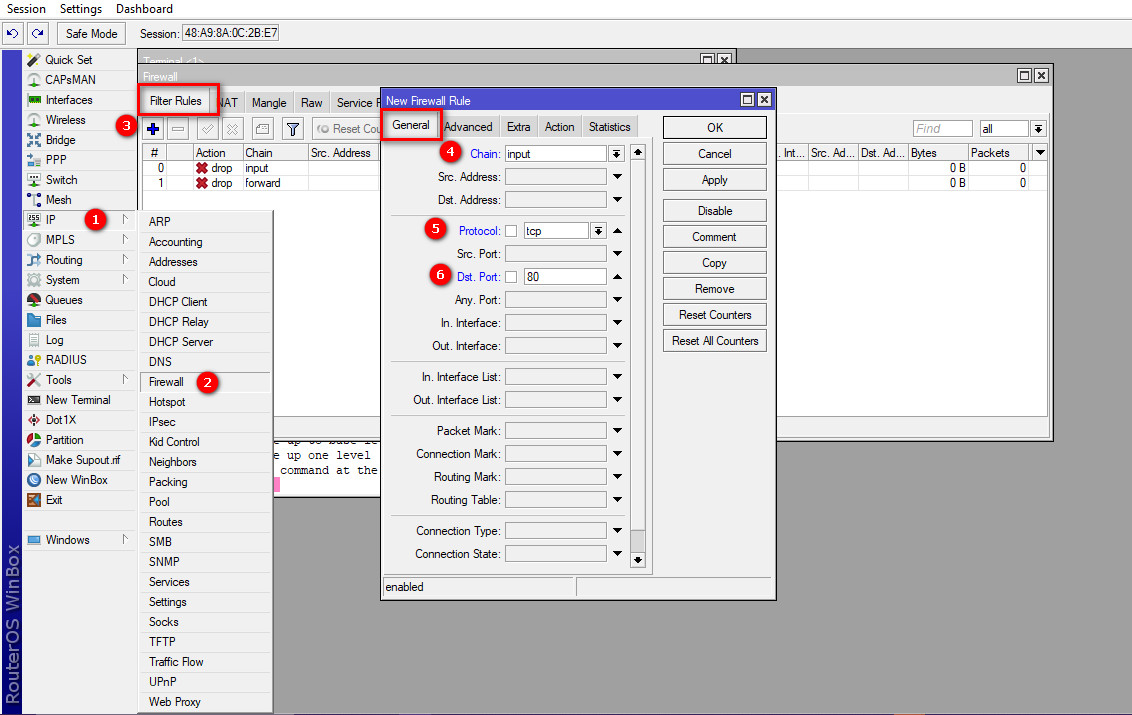This screenshot has height=715, width=1132.
Task: Toggle the Dst. Port invert checkbox
Action: (511, 277)
